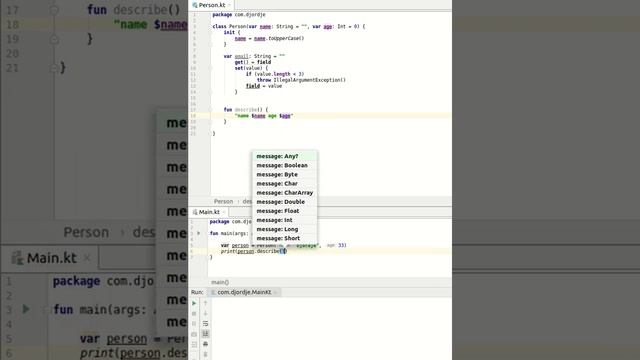Click the 'var person' line in Main.kt
Viewport: 640px width, 360px height.
(x=283, y=245)
